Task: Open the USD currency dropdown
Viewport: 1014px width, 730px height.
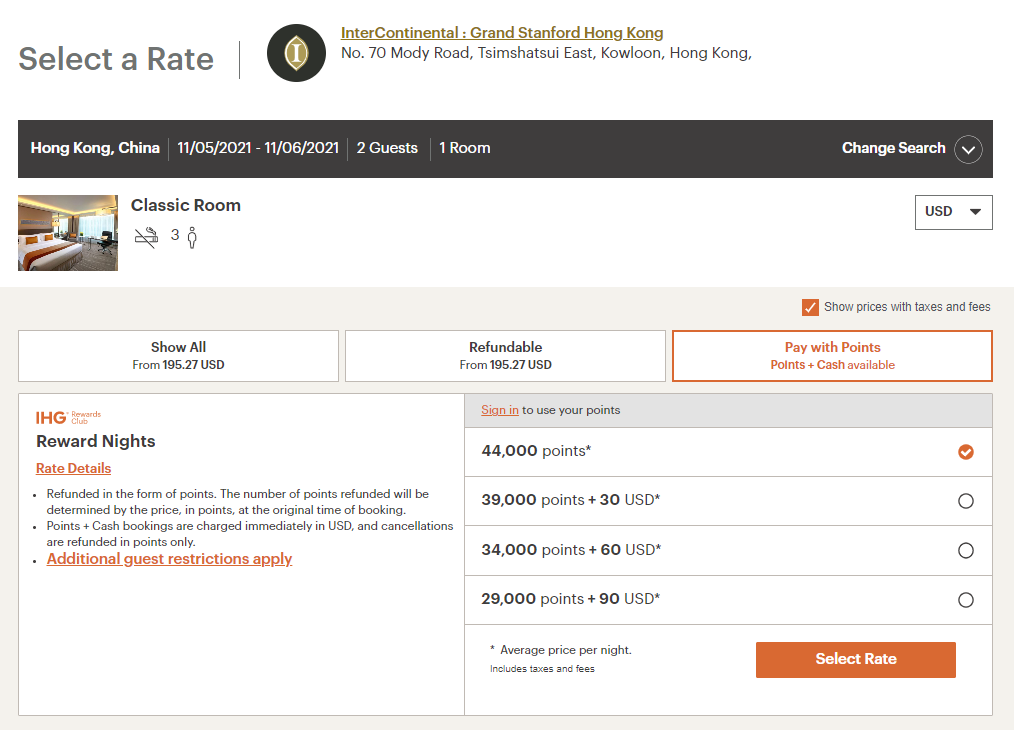Action: click(x=953, y=212)
